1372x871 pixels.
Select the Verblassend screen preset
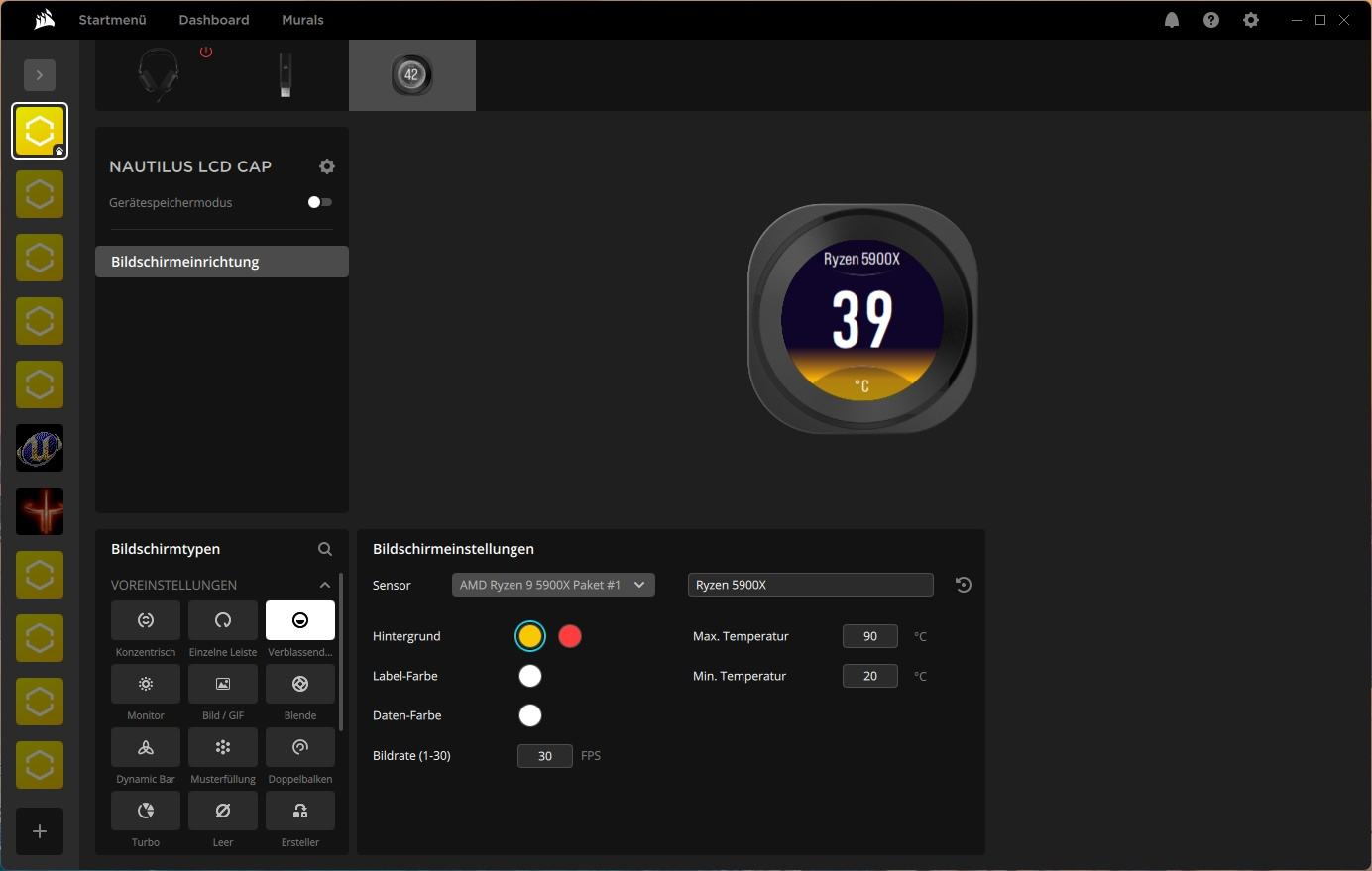coord(300,620)
